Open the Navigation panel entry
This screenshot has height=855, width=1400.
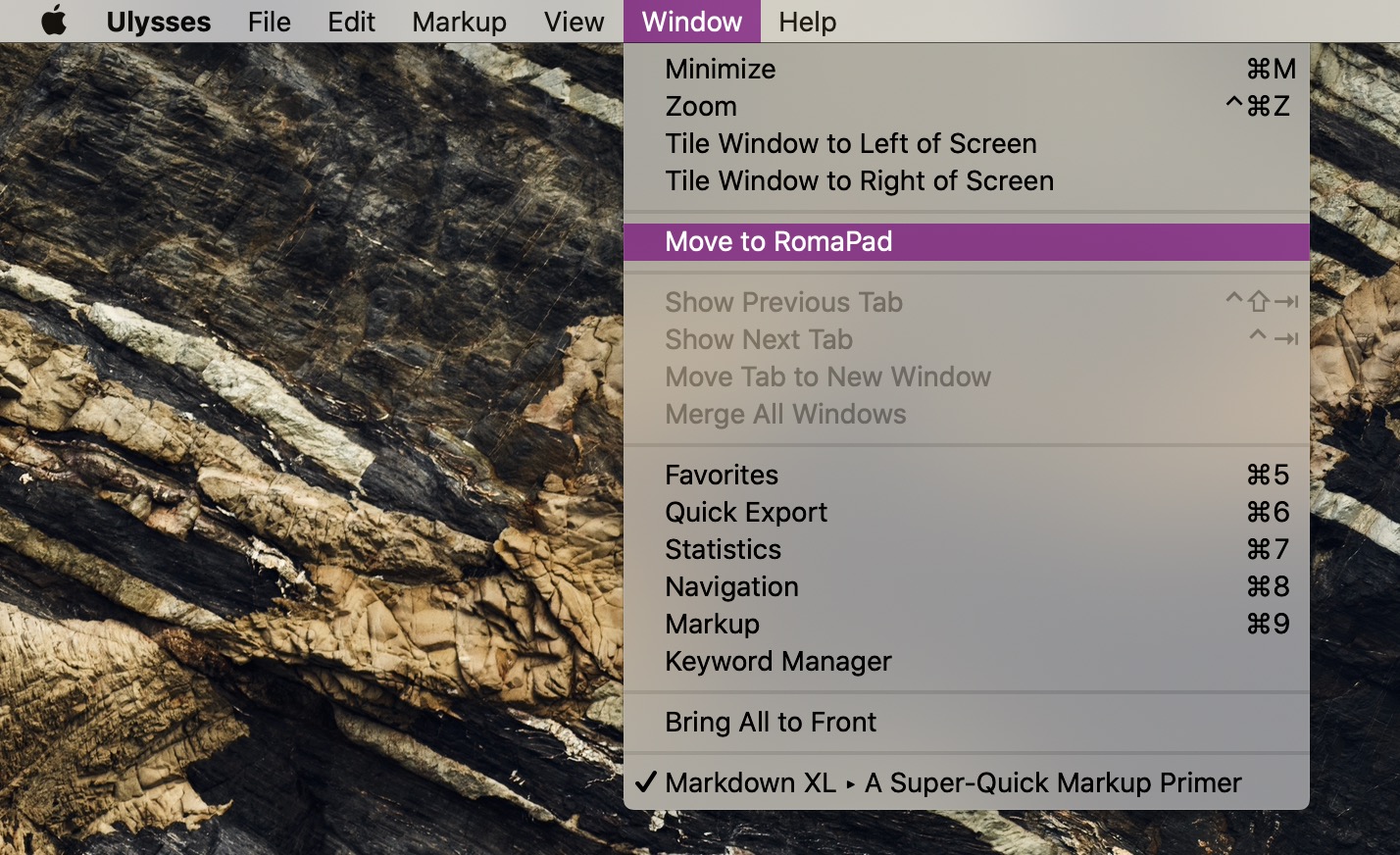coord(731,586)
